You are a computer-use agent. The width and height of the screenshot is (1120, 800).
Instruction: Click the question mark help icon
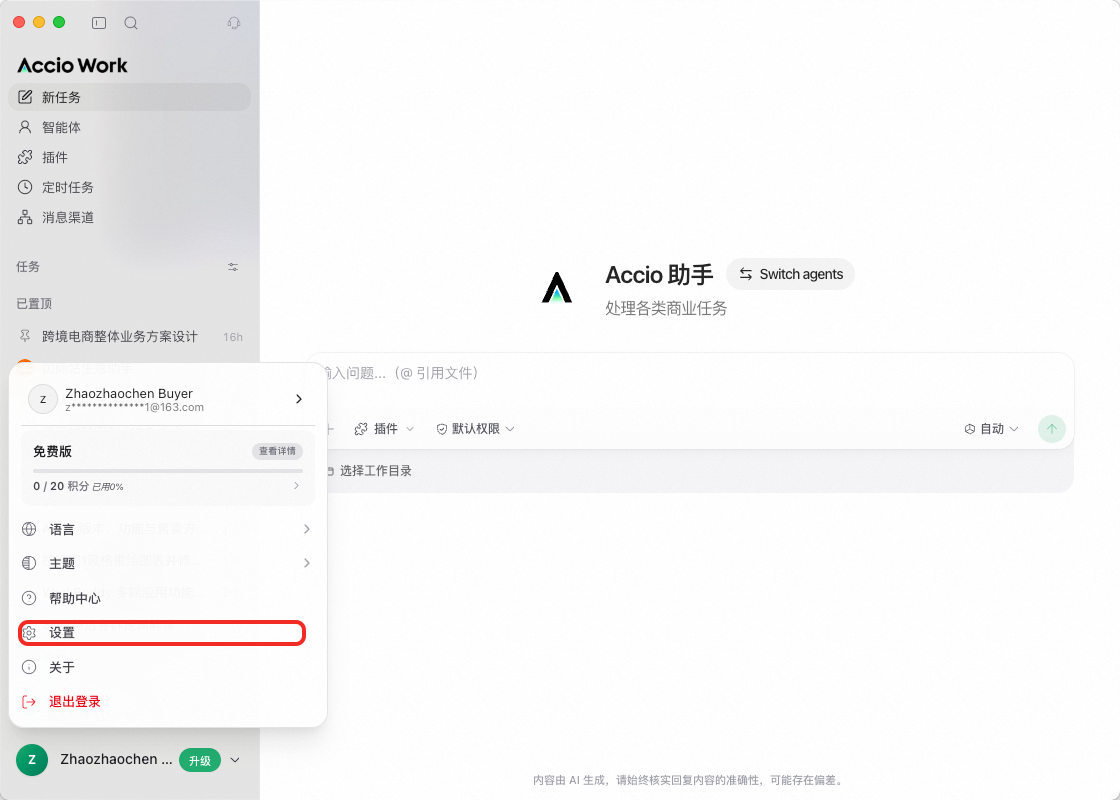[x=29, y=598]
